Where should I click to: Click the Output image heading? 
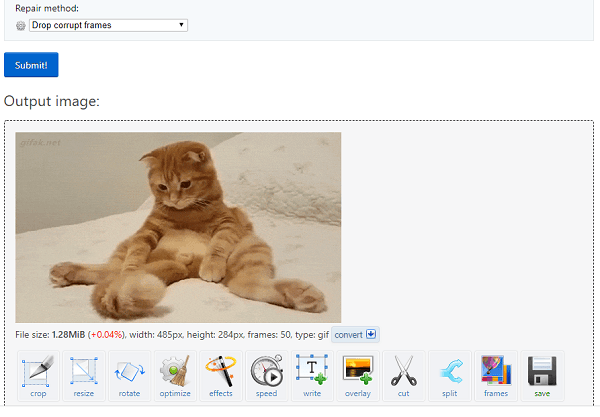52,101
